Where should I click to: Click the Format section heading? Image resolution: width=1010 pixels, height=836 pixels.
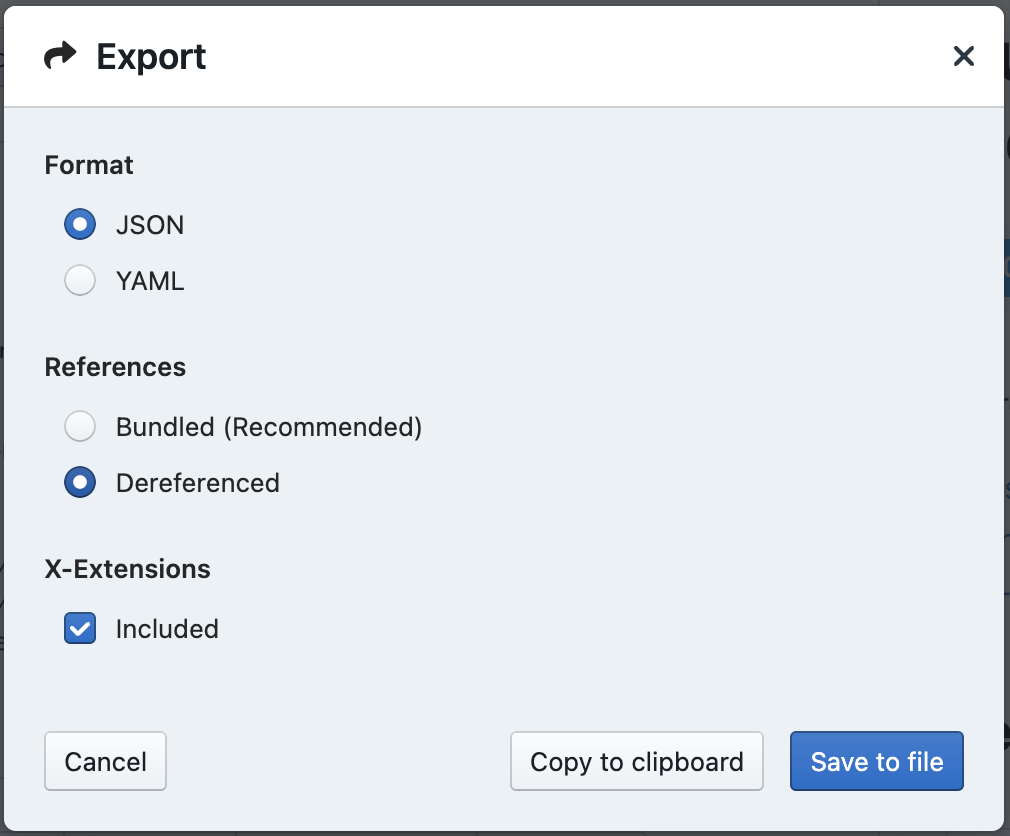tap(89, 165)
